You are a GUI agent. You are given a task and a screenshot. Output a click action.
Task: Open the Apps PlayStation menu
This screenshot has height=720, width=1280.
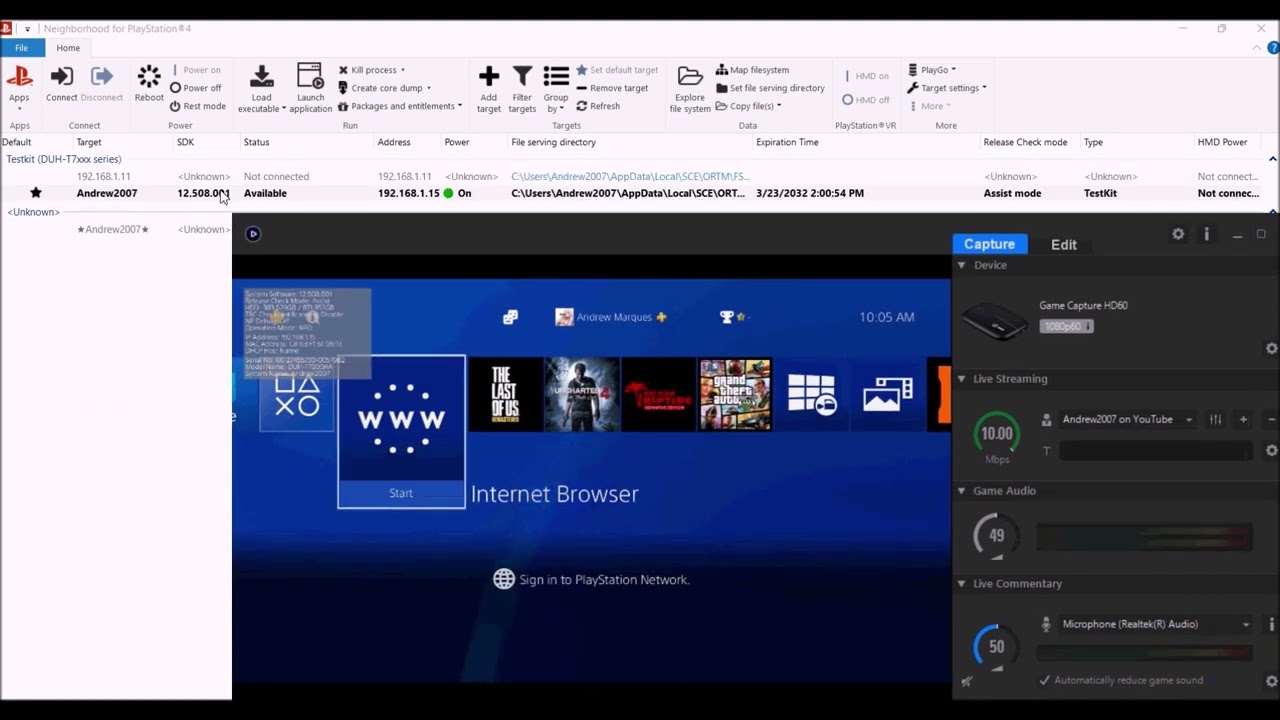click(x=19, y=84)
